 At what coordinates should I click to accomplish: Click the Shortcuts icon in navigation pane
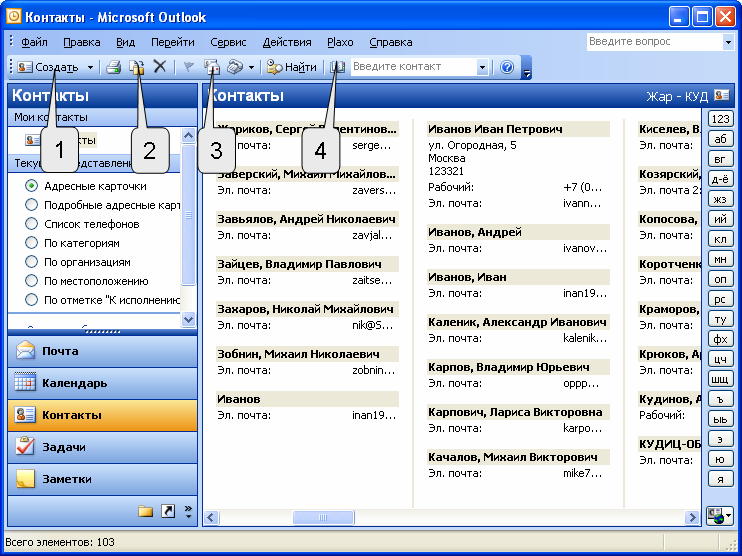pyautogui.click(x=168, y=511)
